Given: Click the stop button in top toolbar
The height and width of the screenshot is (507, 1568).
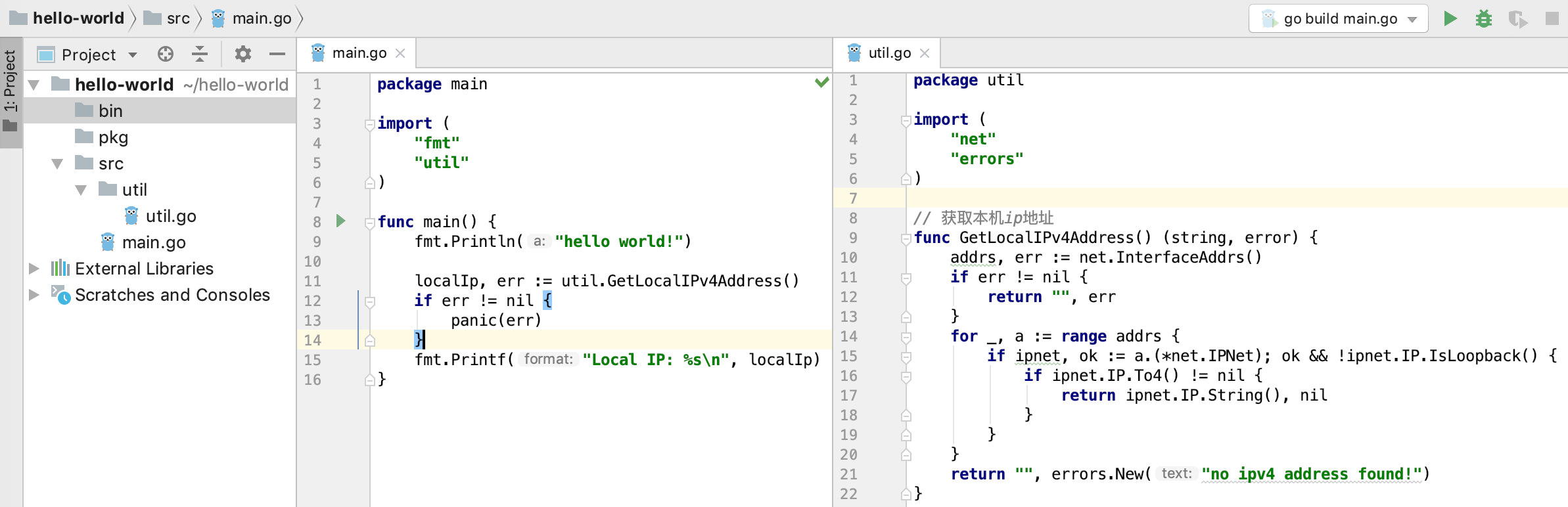Looking at the screenshot, I should click(1552, 18).
